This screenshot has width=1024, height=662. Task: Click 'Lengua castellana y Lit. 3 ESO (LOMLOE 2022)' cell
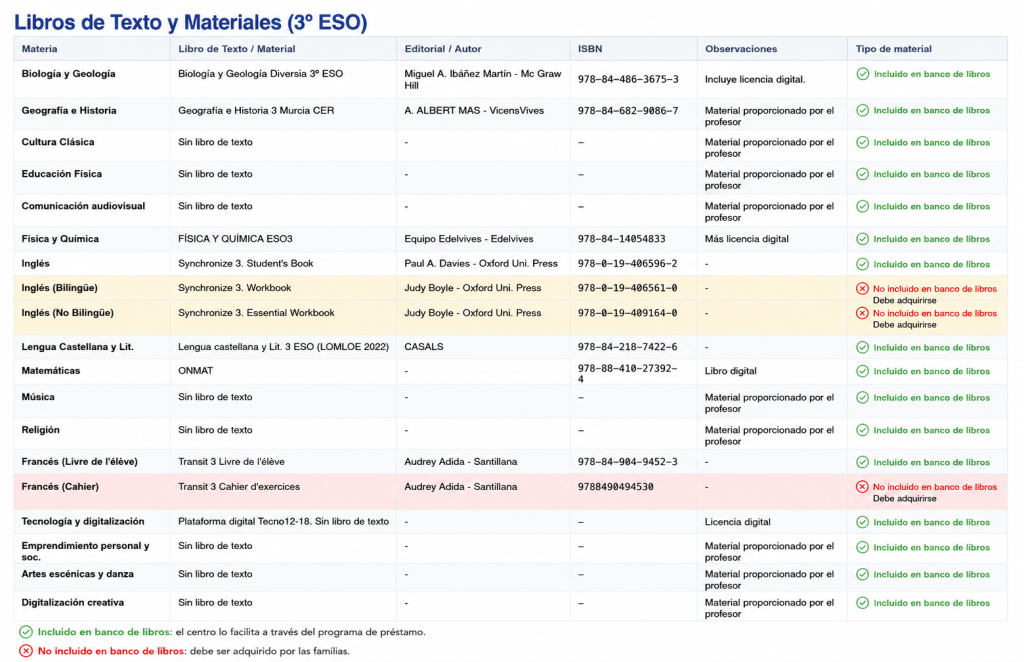pos(283,347)
